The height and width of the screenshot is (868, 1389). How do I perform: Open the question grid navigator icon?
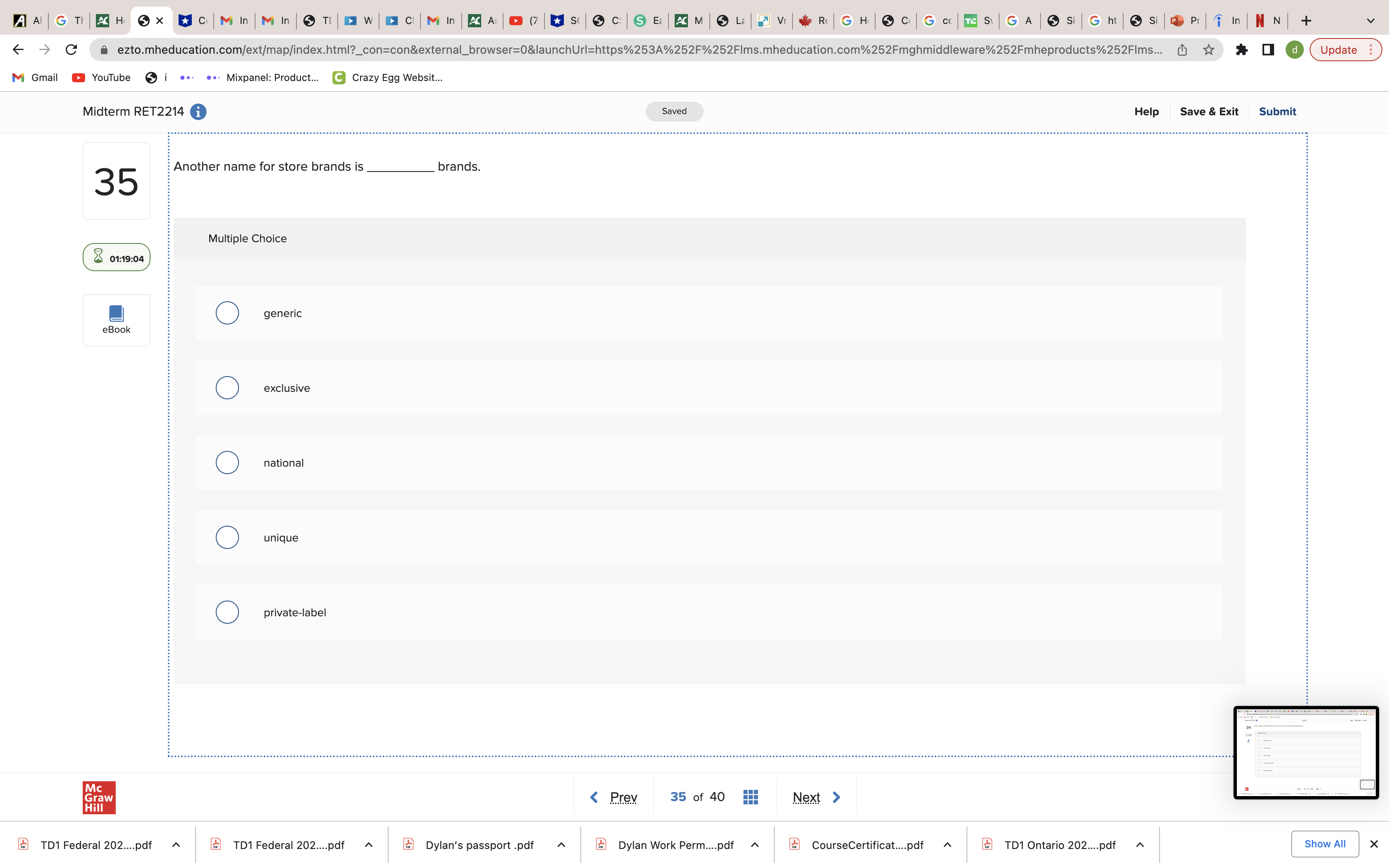click(750, 797)
